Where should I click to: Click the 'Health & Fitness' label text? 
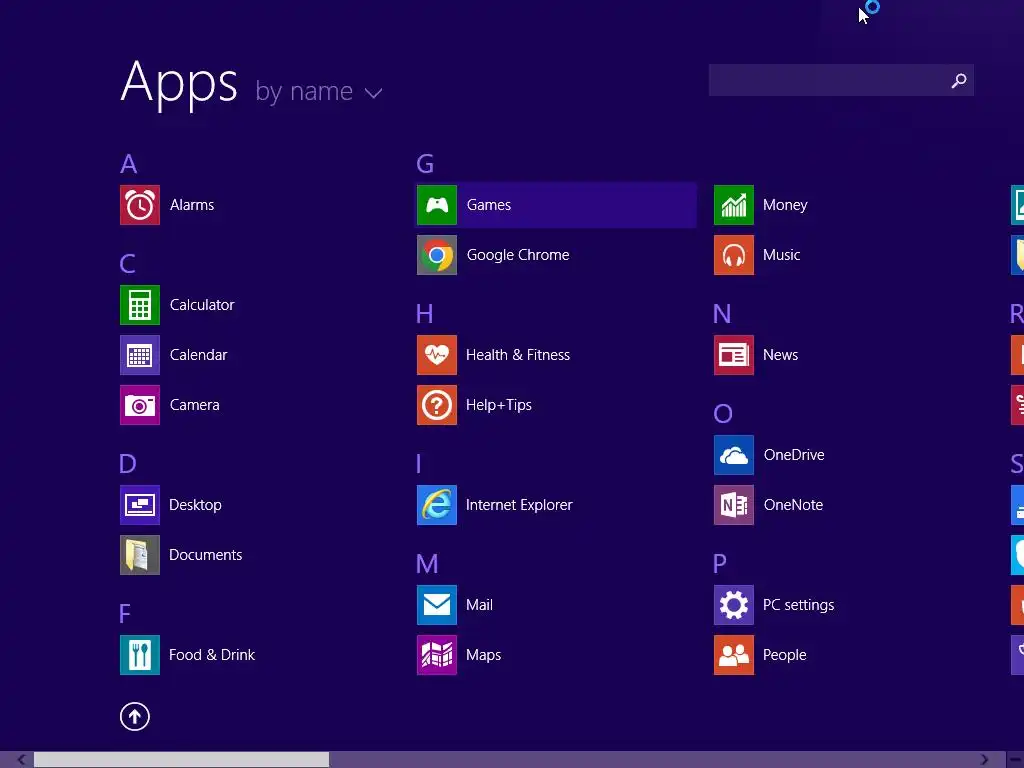coord(518,355)
